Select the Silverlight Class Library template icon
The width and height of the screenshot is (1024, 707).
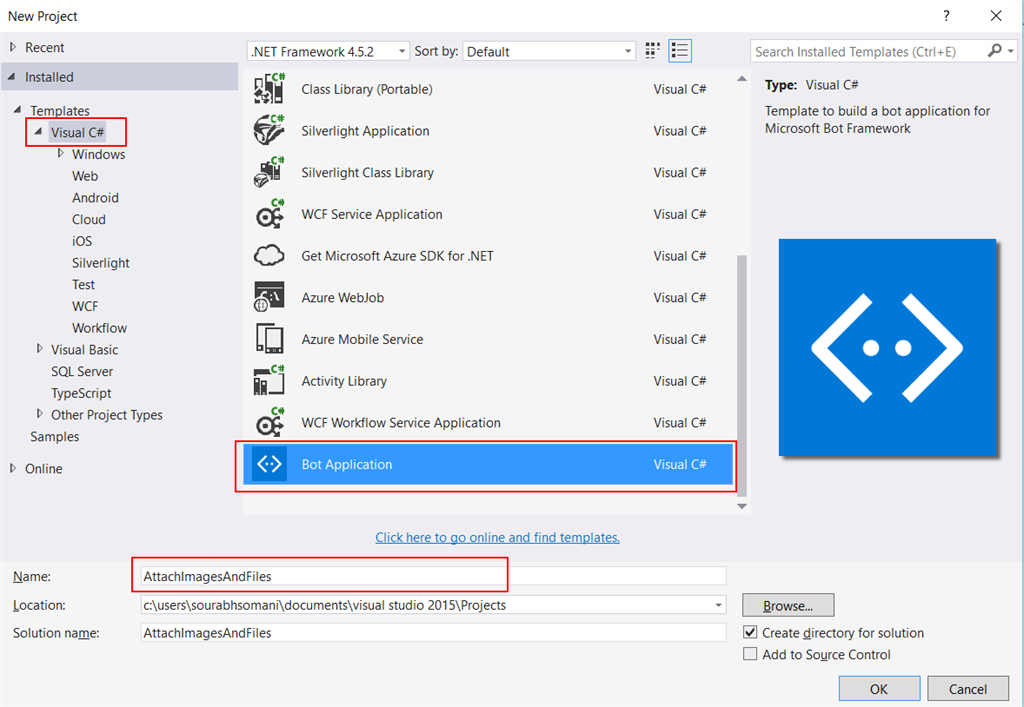pos(269,172)
